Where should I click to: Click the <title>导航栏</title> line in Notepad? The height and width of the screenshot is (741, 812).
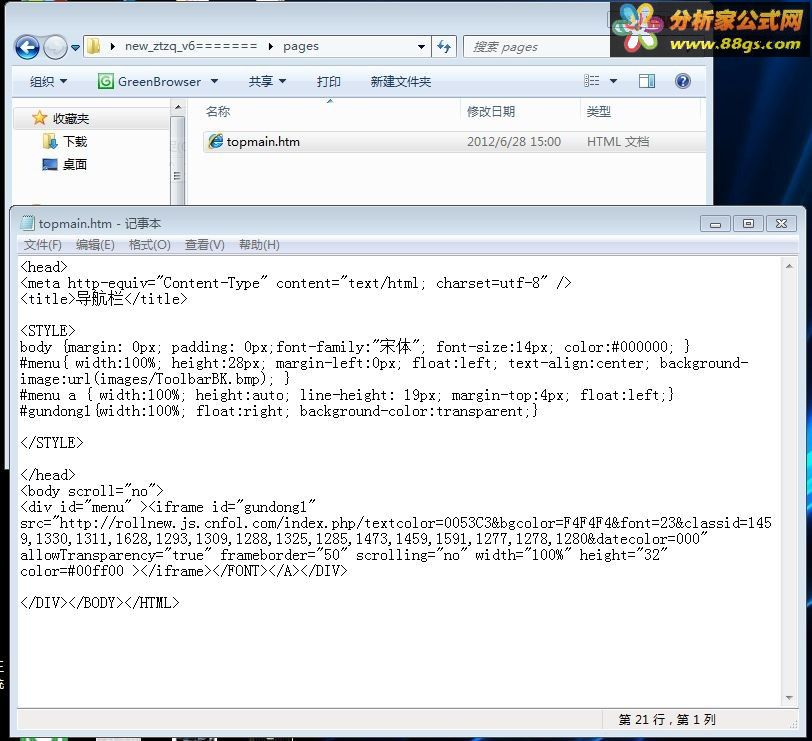(x=104, y=299)
